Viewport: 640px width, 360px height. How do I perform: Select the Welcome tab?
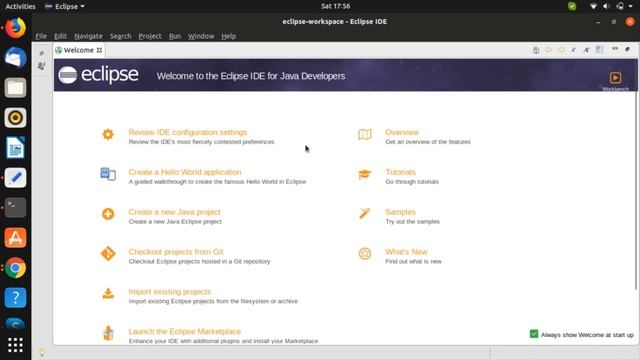click(x=79, y=50)
